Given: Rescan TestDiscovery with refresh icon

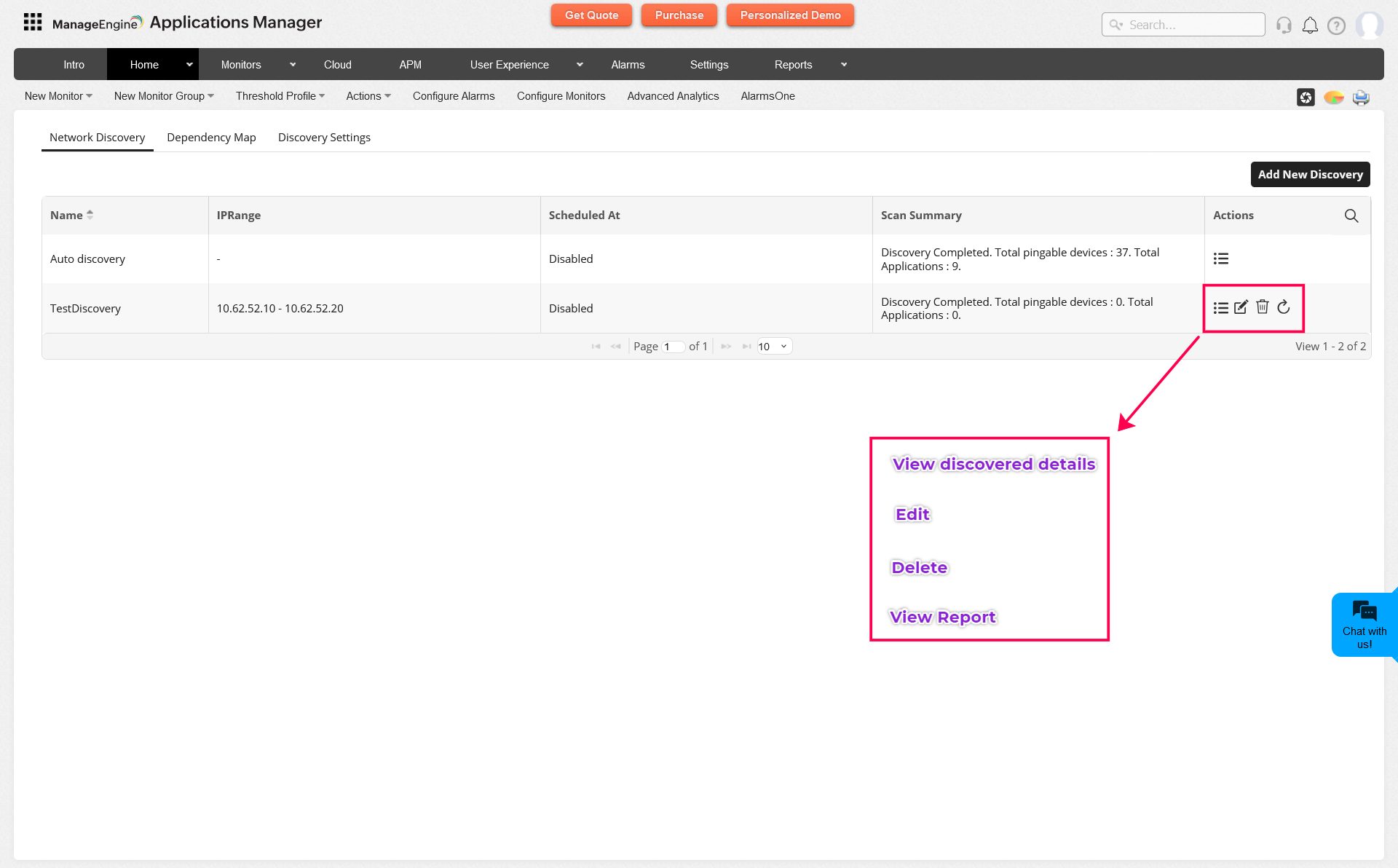Looking at the screenshot, I should [1284, 307].
